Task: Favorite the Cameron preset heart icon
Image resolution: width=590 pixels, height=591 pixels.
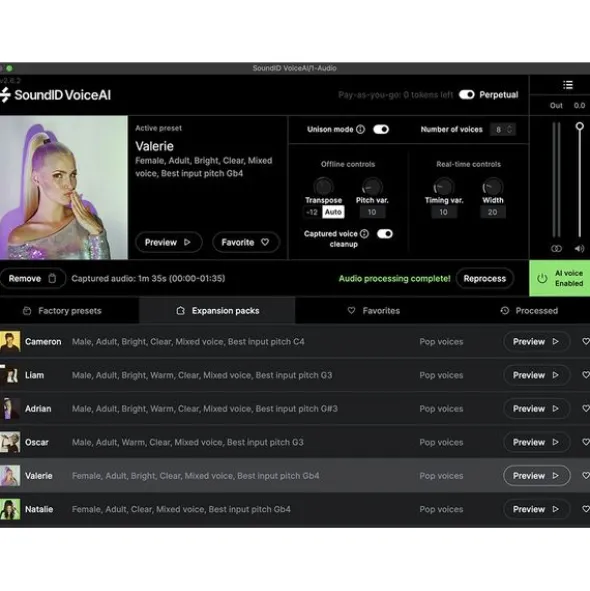Action: tap(585, 341)
